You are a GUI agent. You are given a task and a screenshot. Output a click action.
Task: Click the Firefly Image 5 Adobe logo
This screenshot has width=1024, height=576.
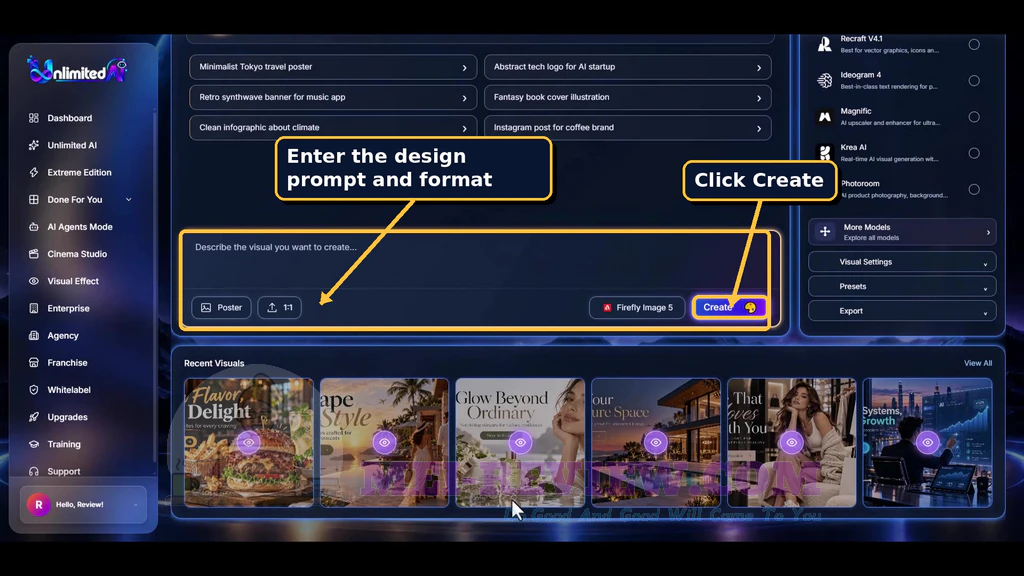point(607,308)
